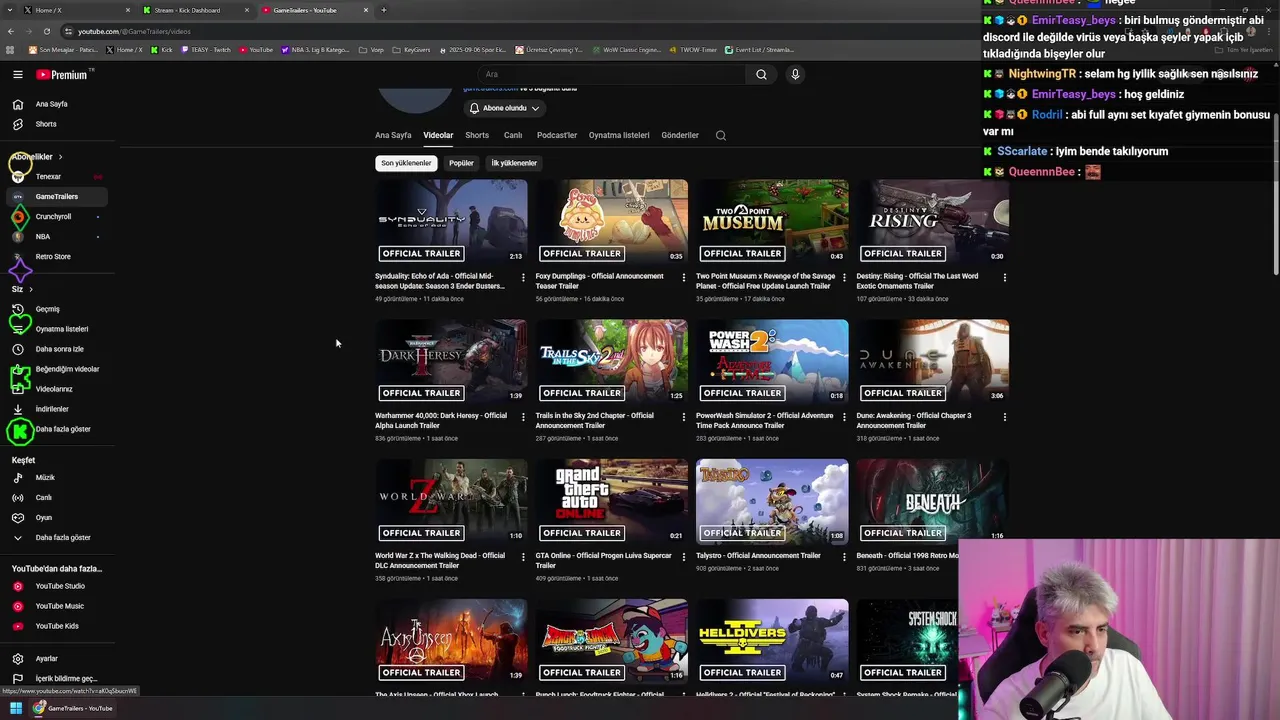Switch to Gönderiler tab
The width and height of the screenshot is (1280, 720).
[x=680, y=135]
